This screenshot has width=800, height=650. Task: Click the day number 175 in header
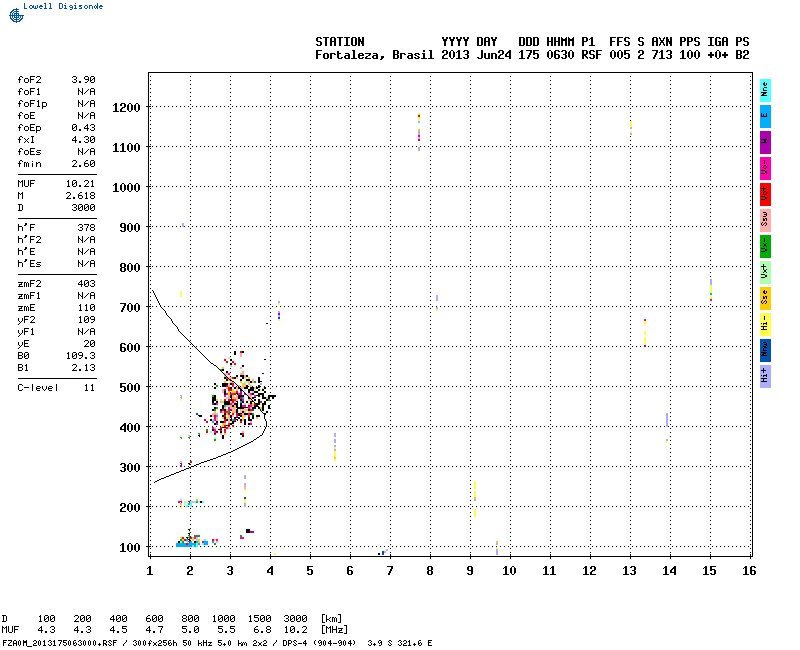pyautogui.click(x=529, y=55)
